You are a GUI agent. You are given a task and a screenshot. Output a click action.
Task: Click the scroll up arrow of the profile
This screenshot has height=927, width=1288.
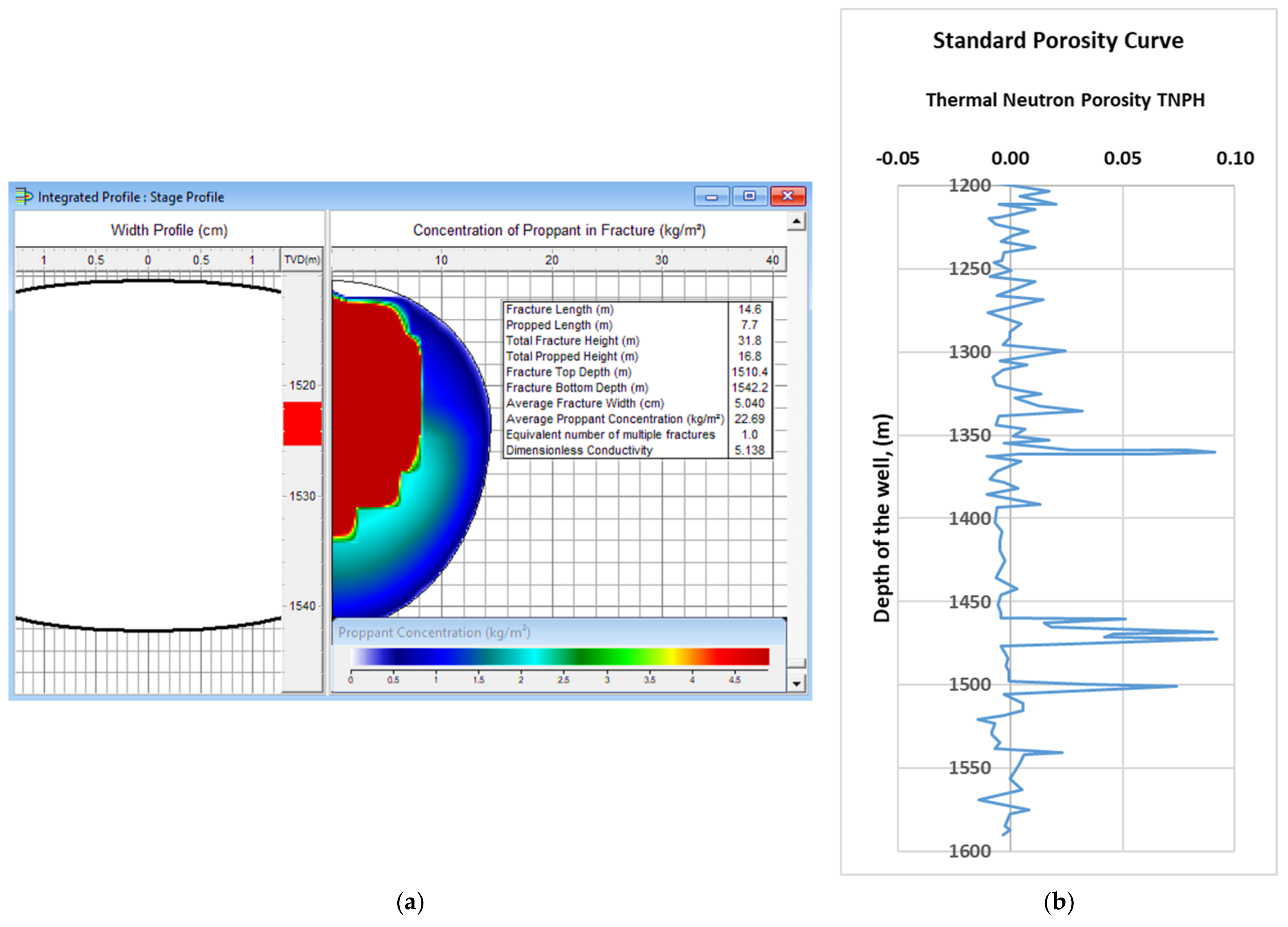(796, 221)
